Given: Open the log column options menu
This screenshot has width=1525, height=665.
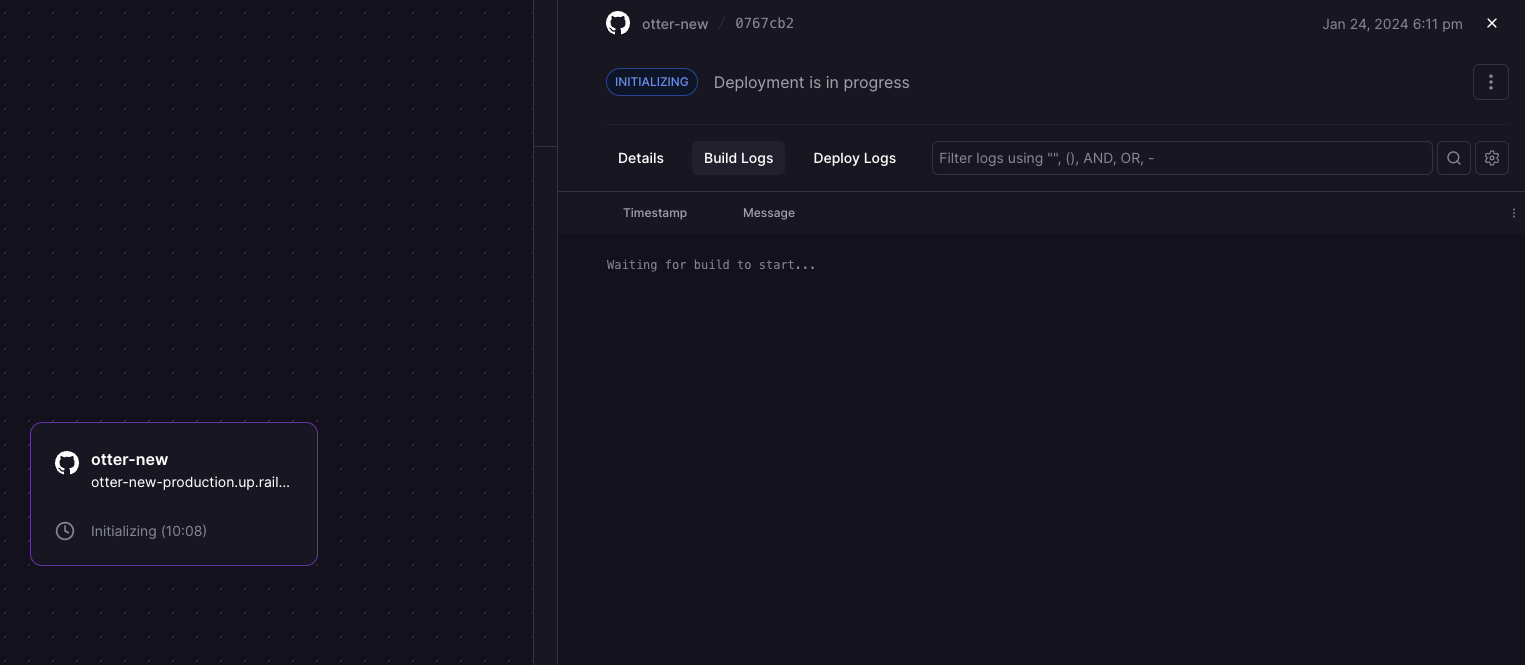Looking at the screenshot, I should [x=1513, y=213].
